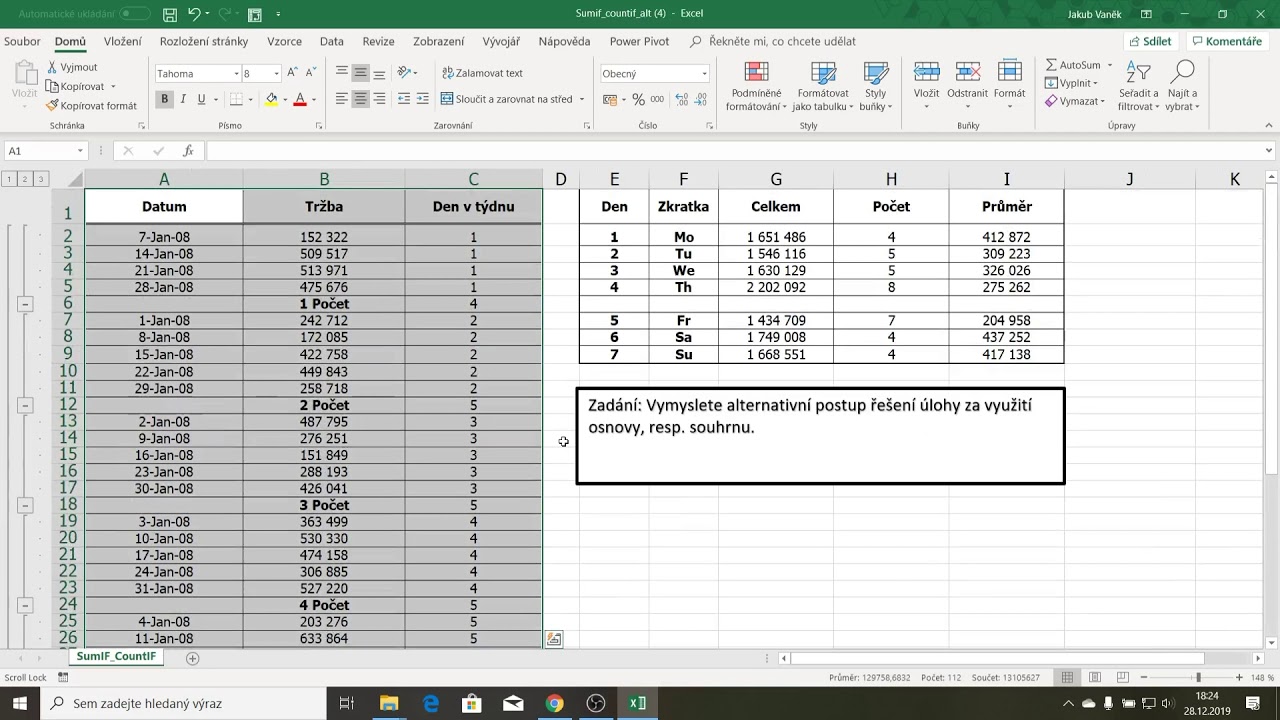
Task: Toggle Wrap Text (Zalamovat text)
Action: pyautogui.click(x=482, y=73)
